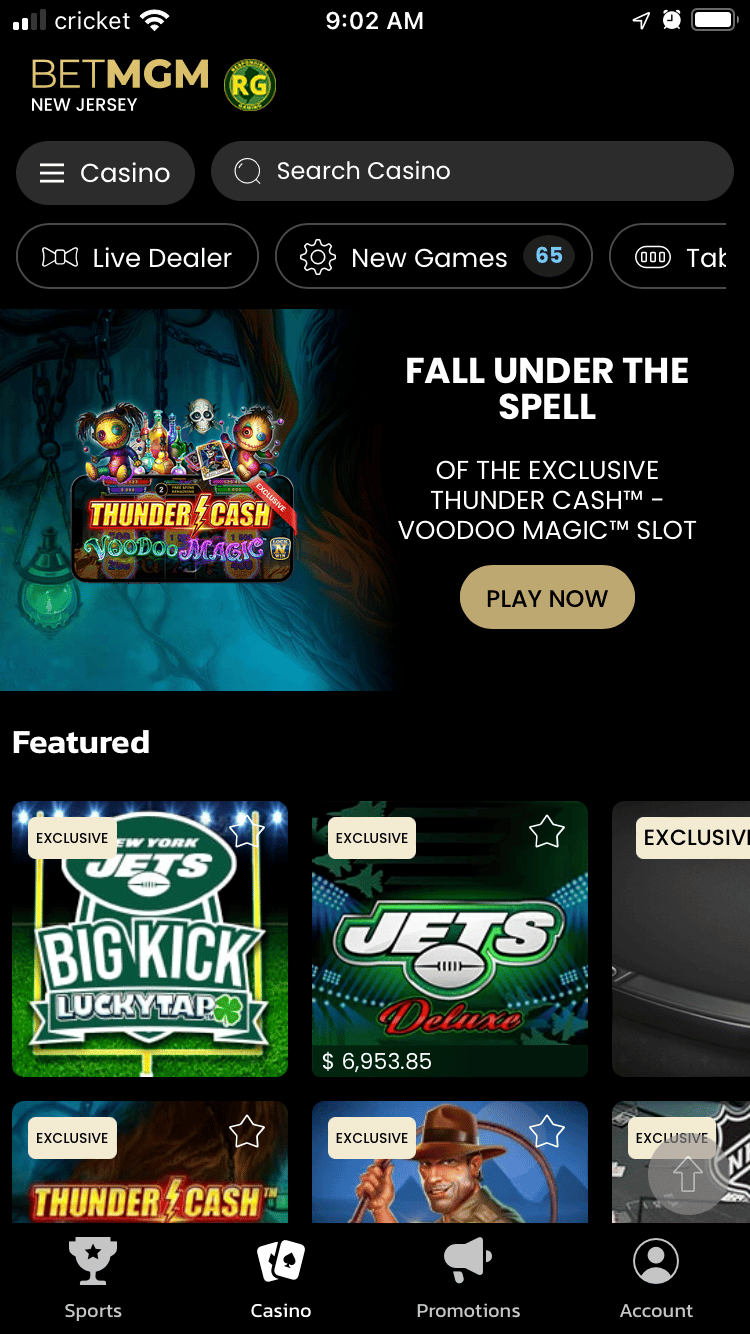Select the Live Dealer category

tap(137, 258)
